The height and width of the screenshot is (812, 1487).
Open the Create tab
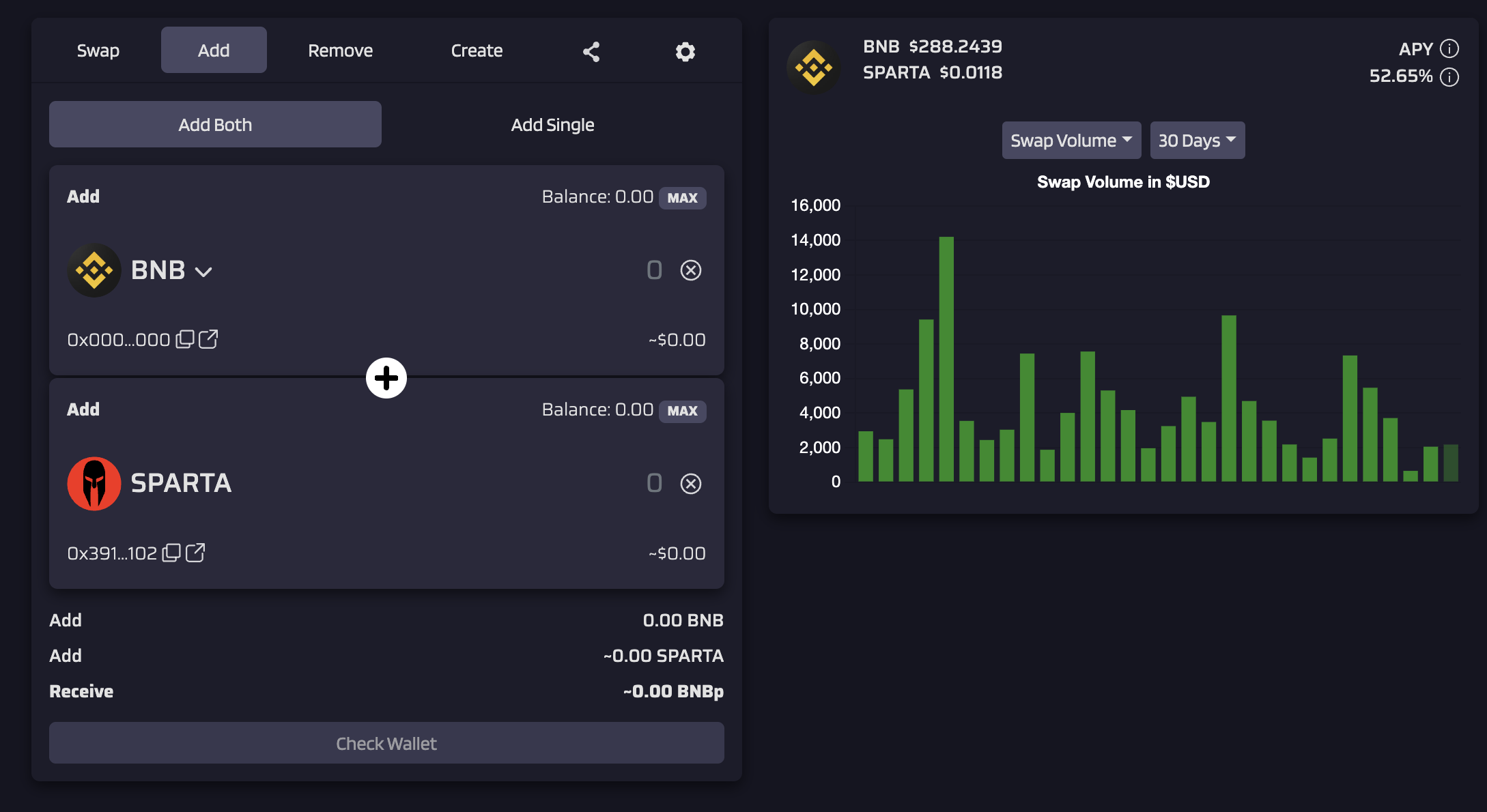(477, 50)
